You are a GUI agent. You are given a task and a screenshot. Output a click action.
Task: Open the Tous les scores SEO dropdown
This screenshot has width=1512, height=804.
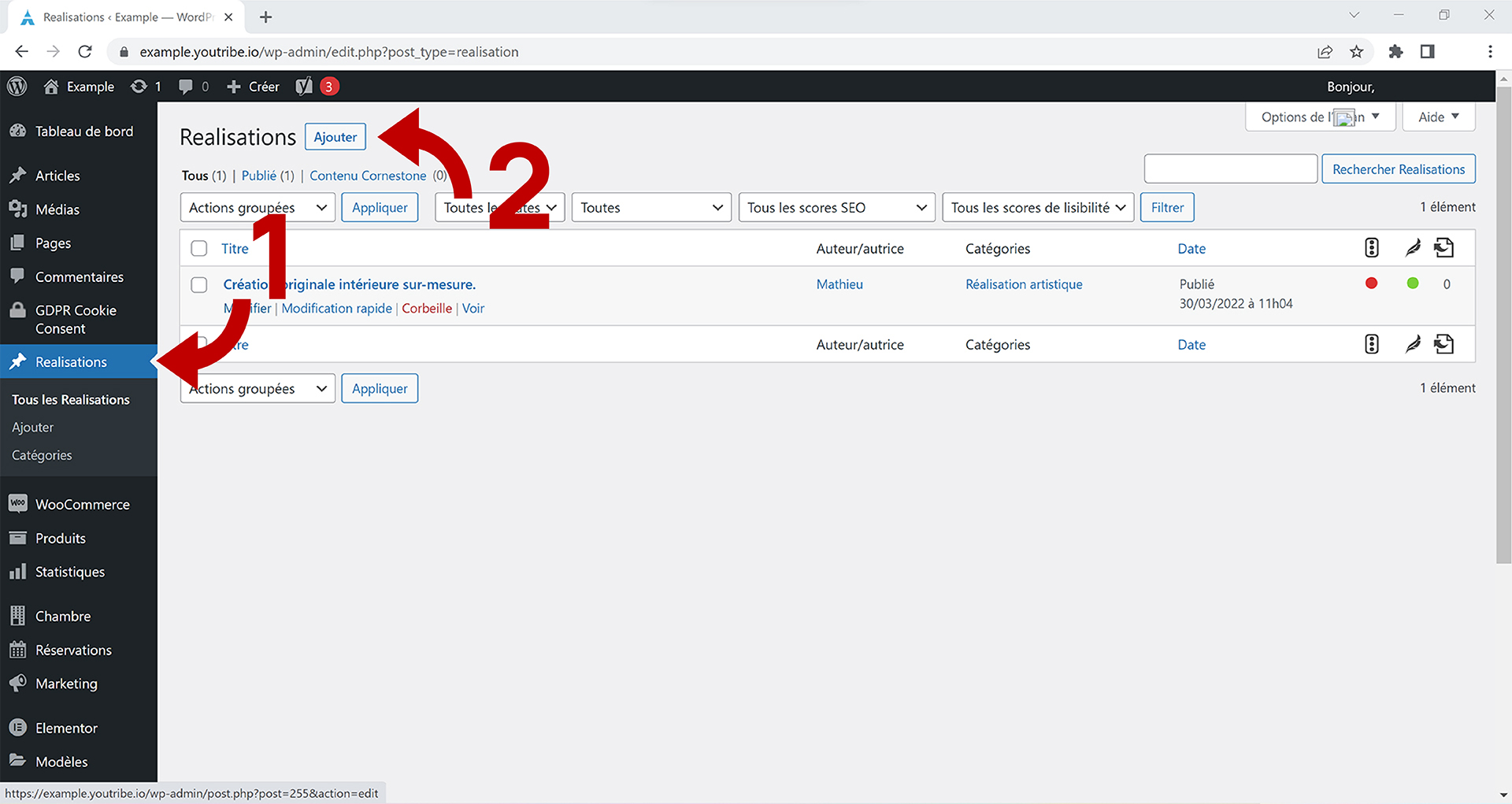coord(836,208)
